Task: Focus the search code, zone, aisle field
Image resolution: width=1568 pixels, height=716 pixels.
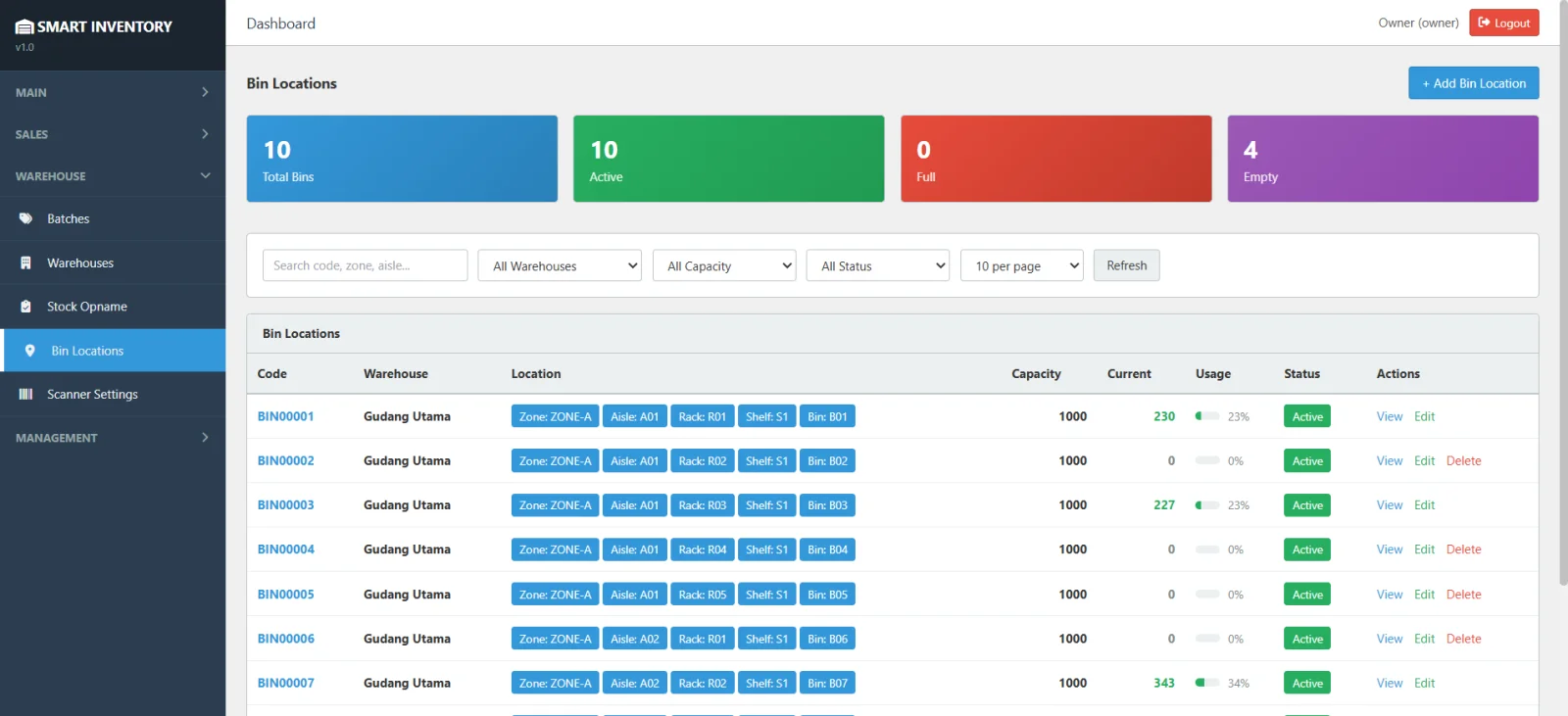Action: pos(365,265)
